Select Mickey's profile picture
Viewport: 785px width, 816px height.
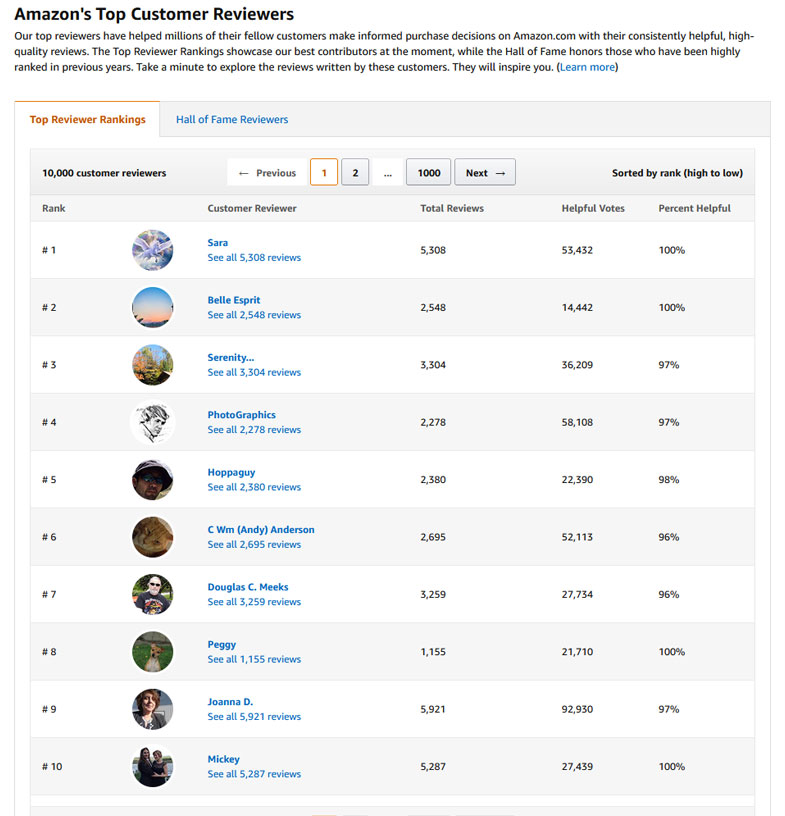pyautogui.click(x=152, y=767)
